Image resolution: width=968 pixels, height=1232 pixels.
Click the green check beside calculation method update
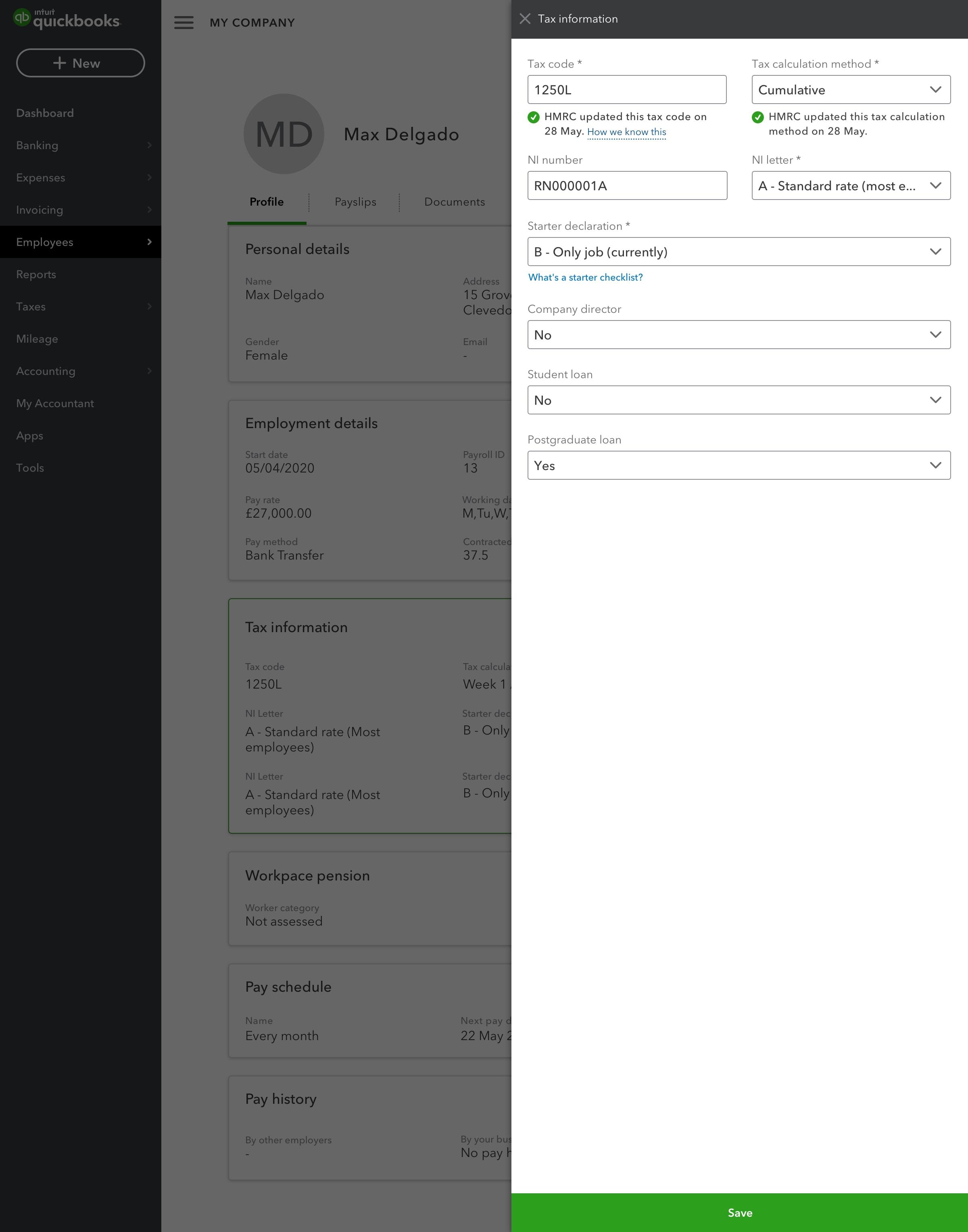click(758, 117)
